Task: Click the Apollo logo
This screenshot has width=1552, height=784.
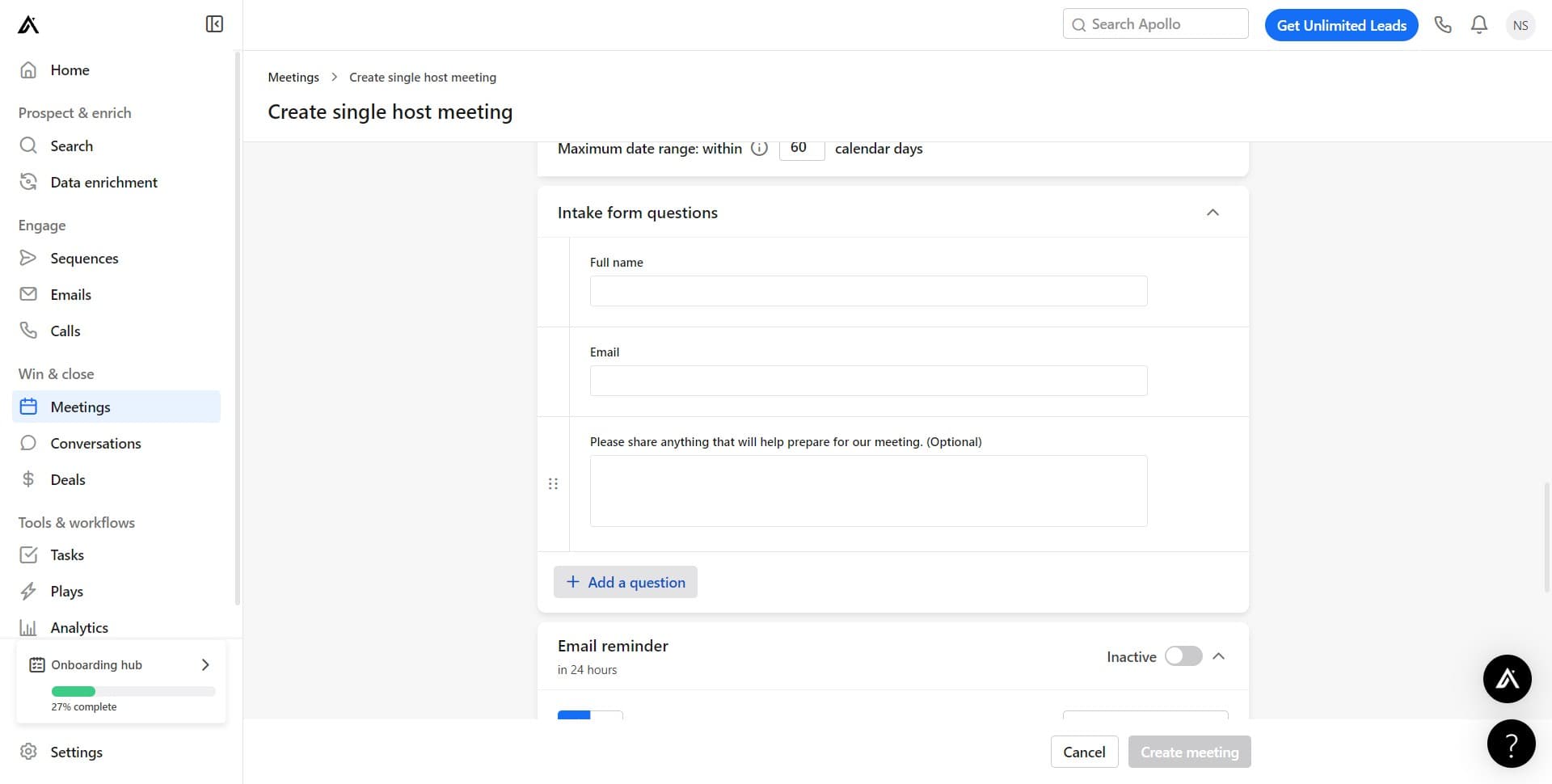Action: 27,24
